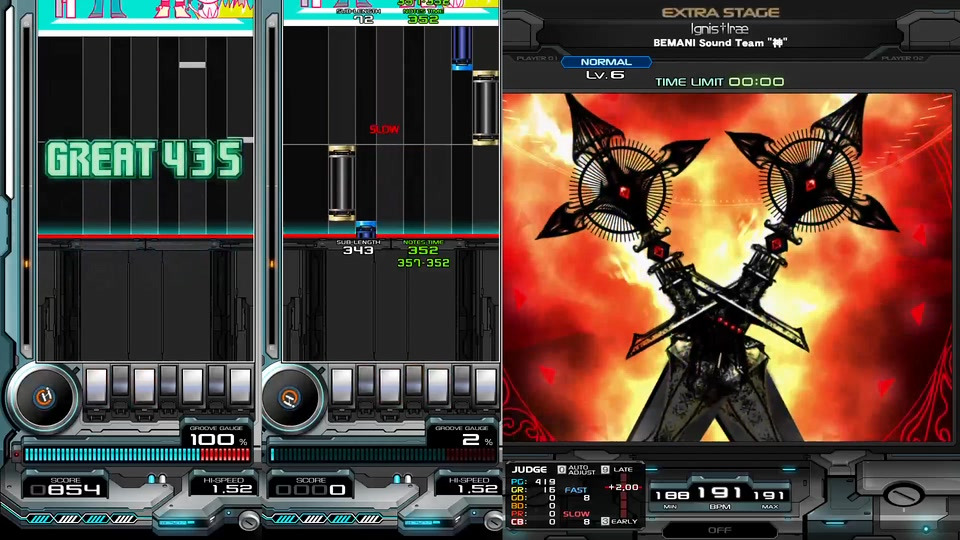Click the long charge note at far-right lane
Screen dimensions: 960x540
[x=486, y=108]
